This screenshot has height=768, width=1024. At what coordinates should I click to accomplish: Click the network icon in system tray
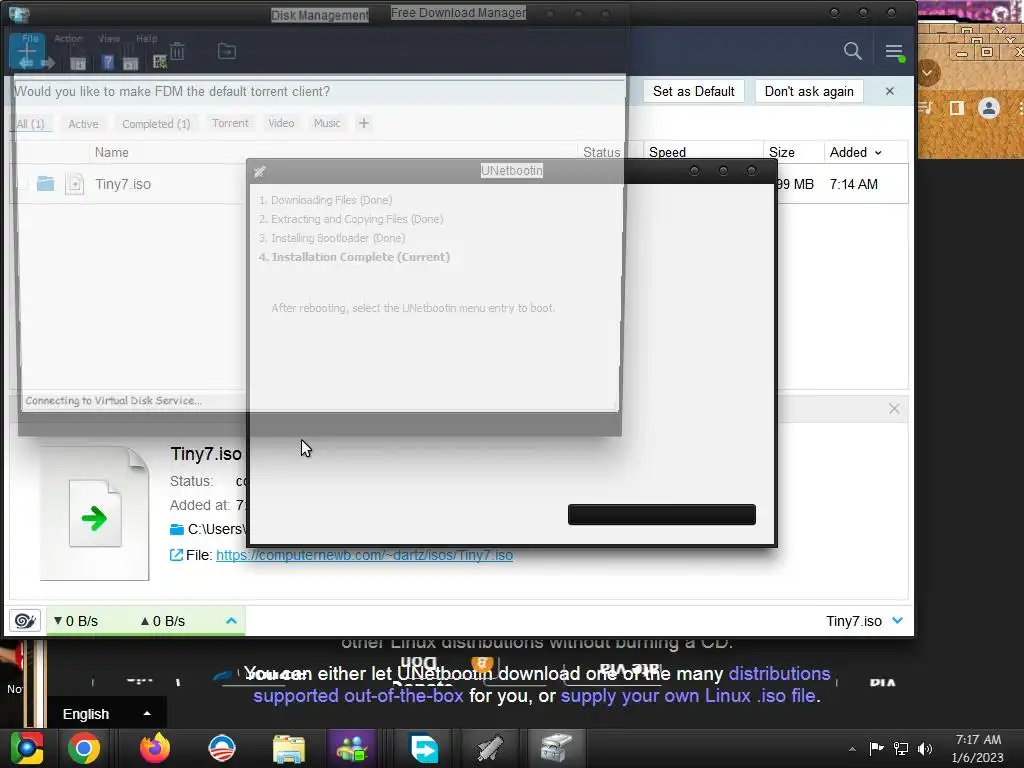901,748
